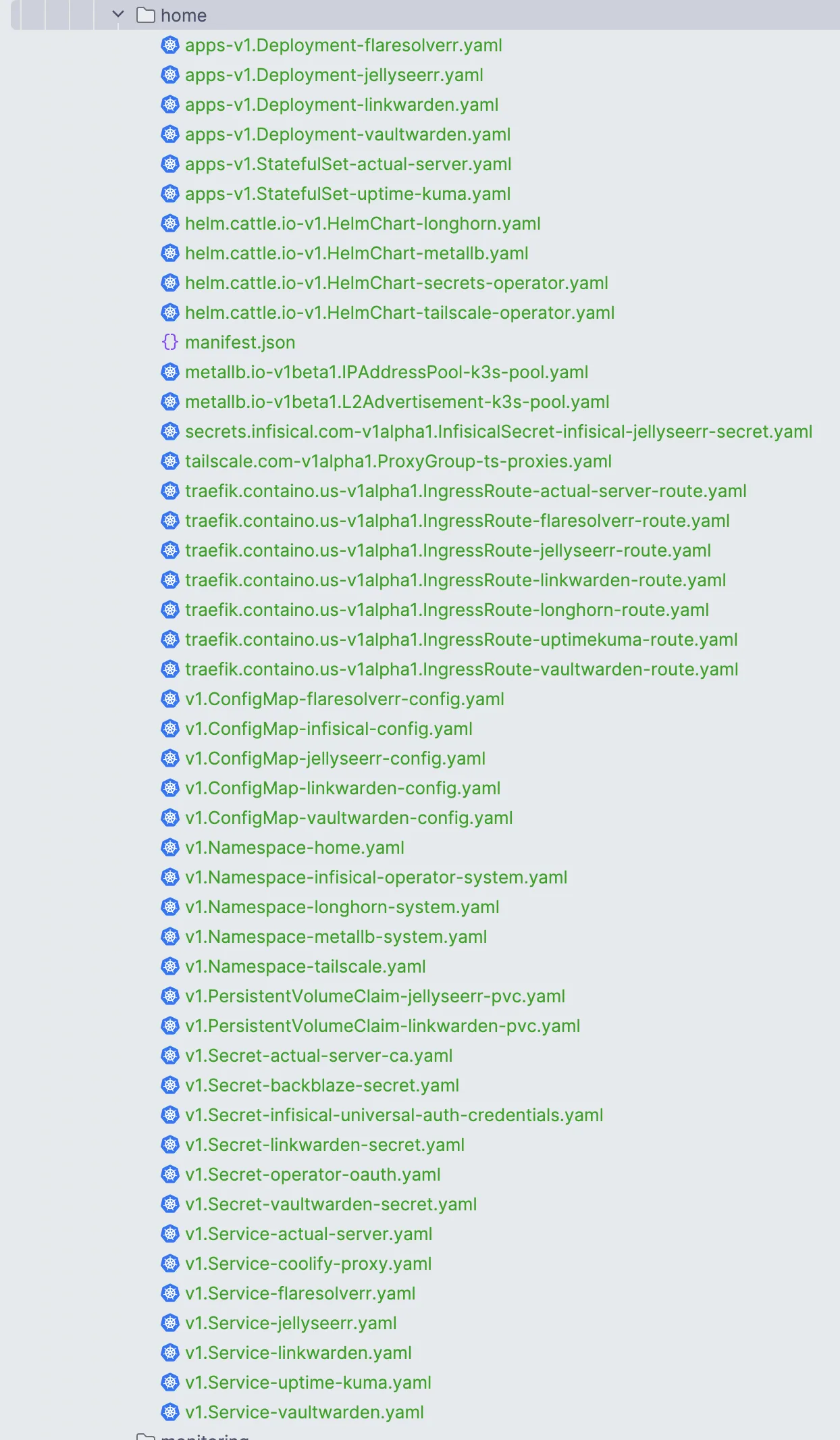Open traefik.containo.us-v1alpha1.IngressRoute-longhorn-route.yaml
This screenshot has width=840, height=1440.
(x=447, y=610)
